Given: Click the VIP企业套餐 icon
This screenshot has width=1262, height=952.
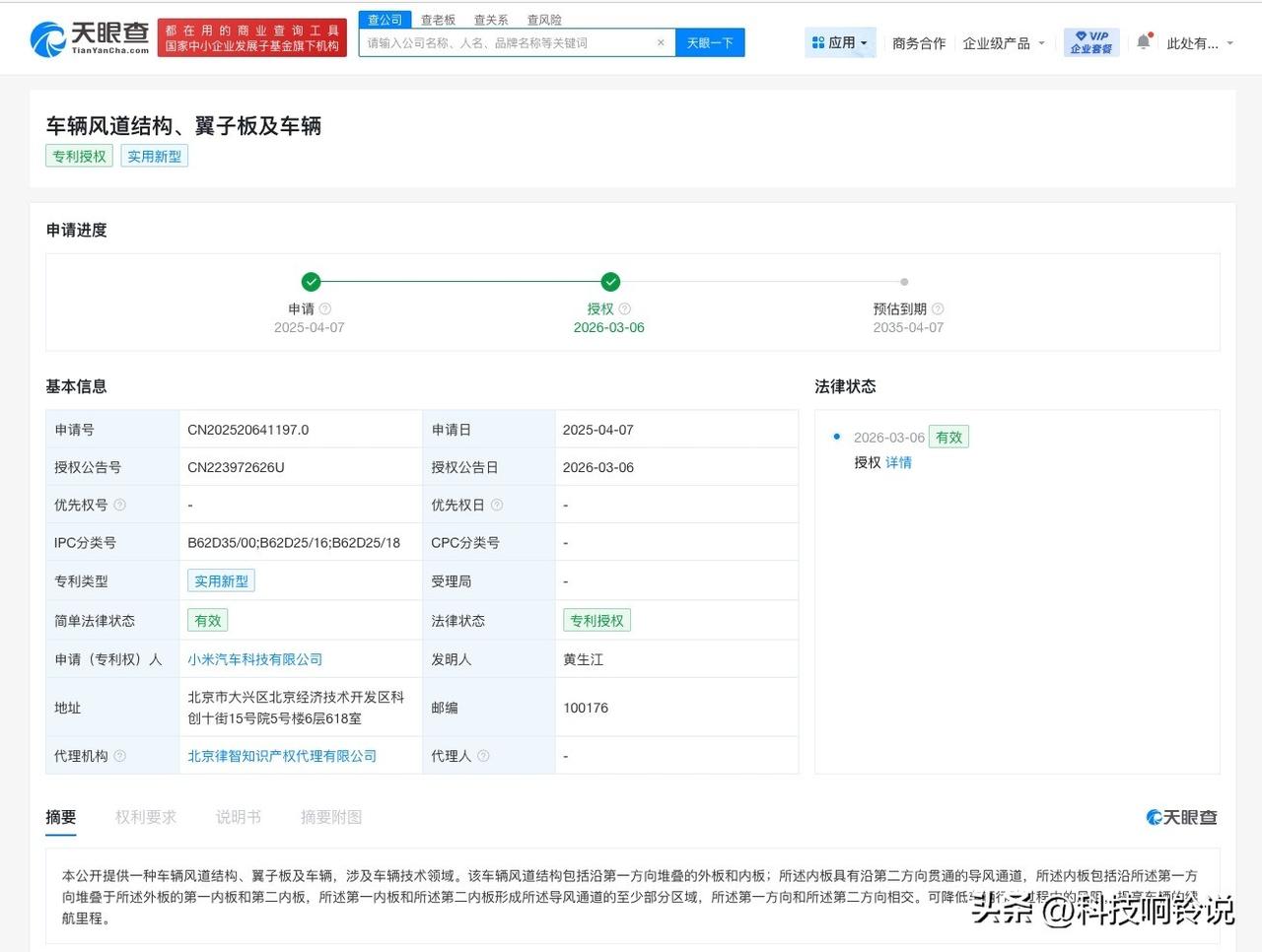Looking at the screenshot, I should pos(1090,42).
